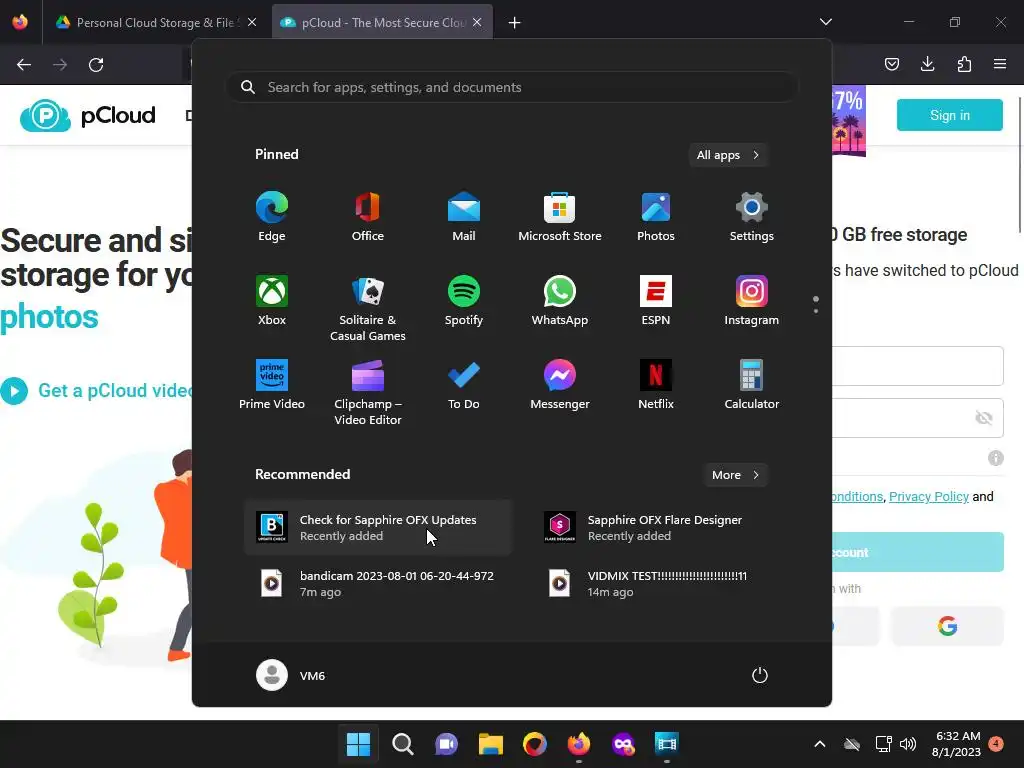Open the Extensions puzzle icon
This screenshot has height=768, width=1024.
[964, 64]
